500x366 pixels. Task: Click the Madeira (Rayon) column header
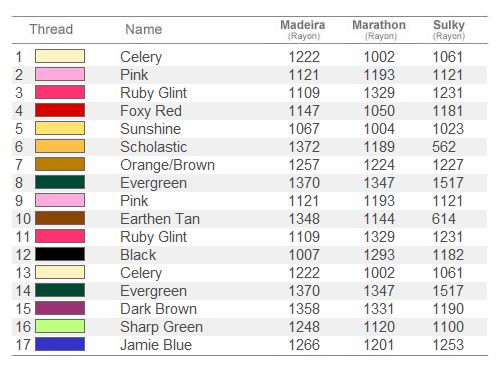pyautogui.click(x=303, y=30)
